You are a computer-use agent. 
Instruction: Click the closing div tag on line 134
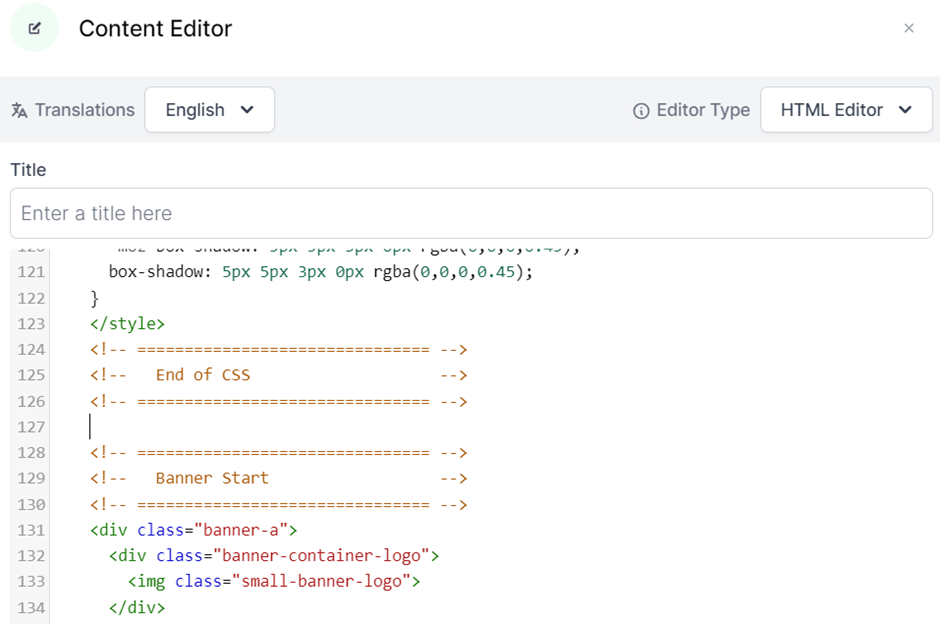137,607
